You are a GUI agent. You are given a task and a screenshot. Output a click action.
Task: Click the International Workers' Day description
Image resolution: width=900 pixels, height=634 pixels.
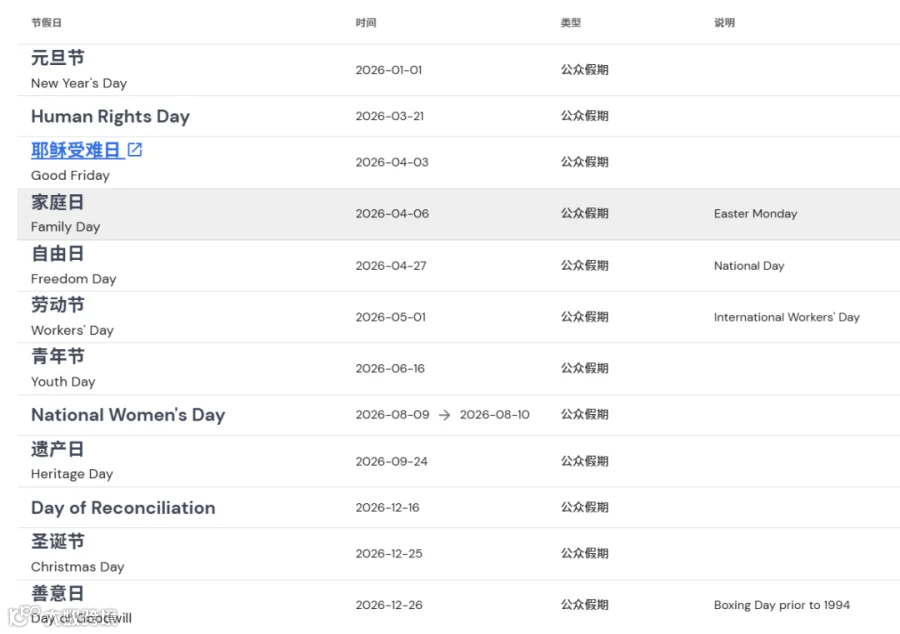(787, 317)
